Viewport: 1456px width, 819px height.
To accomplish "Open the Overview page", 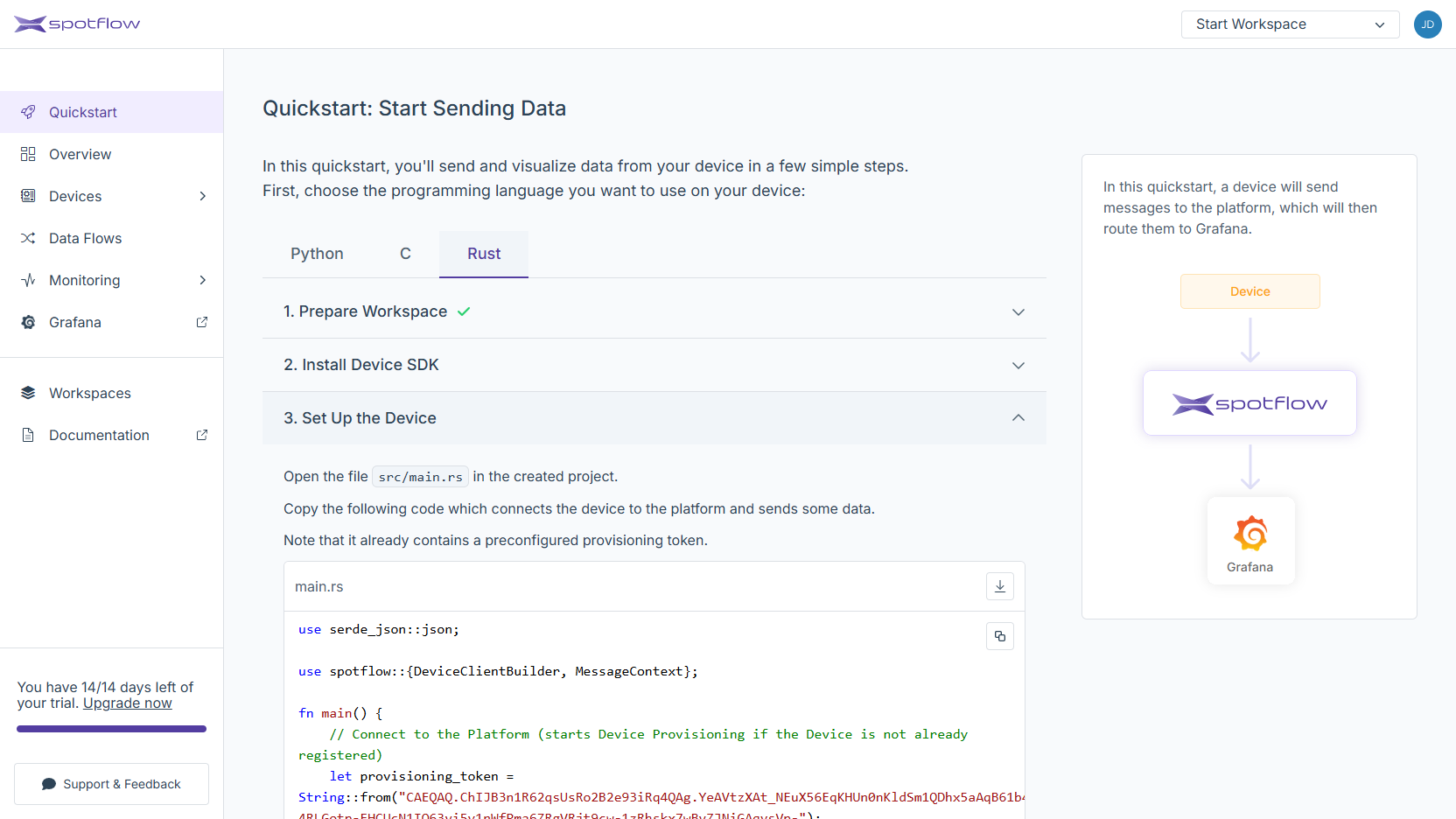I will coord(112,154).
